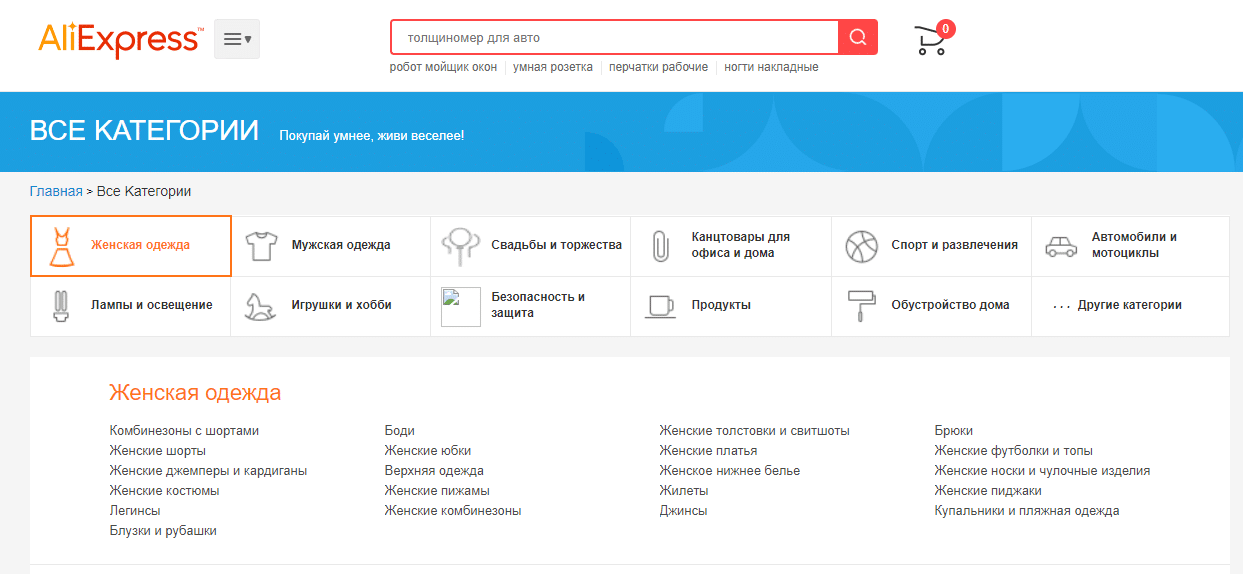Click the rocking horse icon for Игрушки и хобби
This screenshot has height=574, width=1243.
coord(260,306)
